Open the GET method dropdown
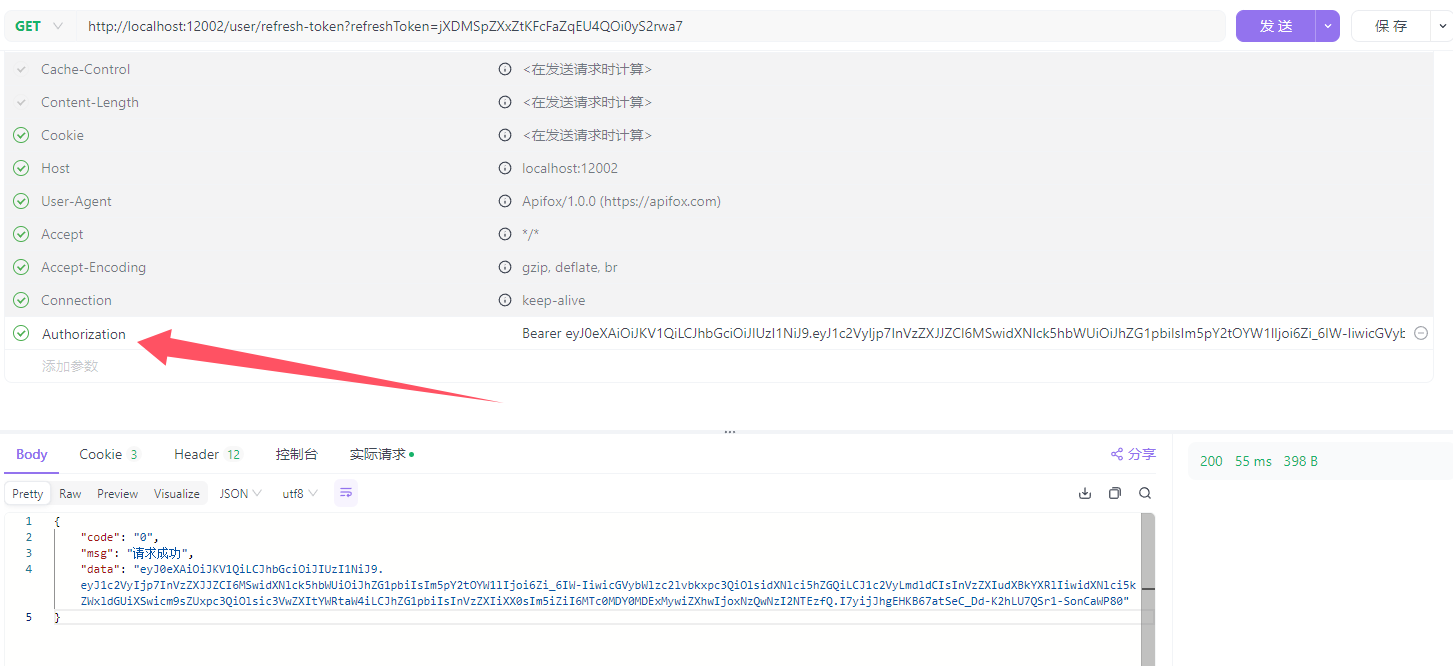 pyautogui.click(x=40, y=26)
